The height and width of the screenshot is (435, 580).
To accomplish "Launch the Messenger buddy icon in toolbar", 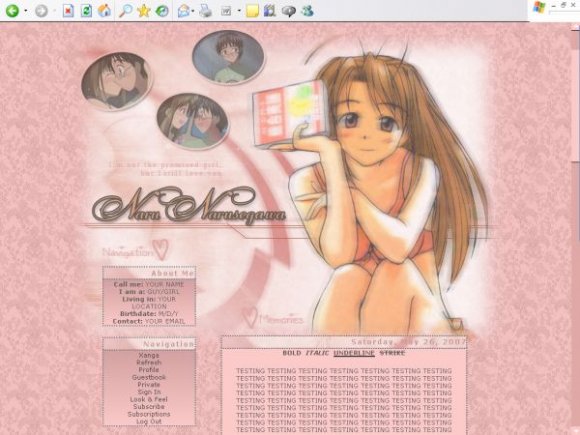I will coord(307,11).
